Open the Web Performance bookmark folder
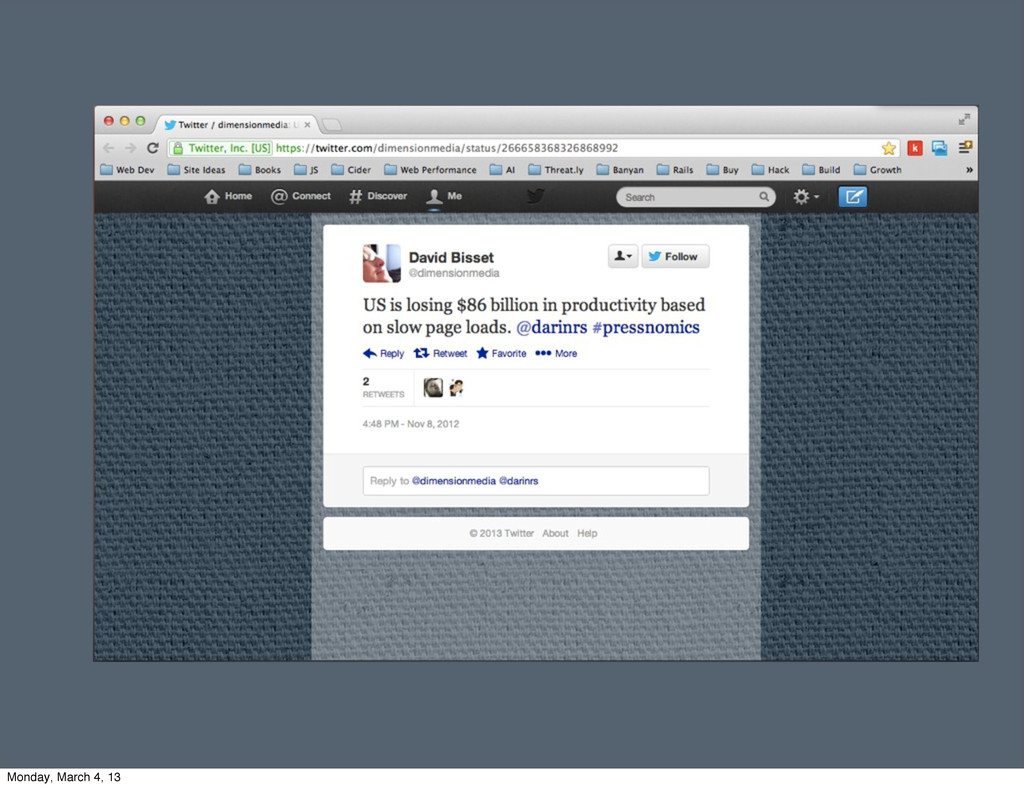The width and height of the screenshot is (1024, 788). pyautogui.click(x=430, y=170)
